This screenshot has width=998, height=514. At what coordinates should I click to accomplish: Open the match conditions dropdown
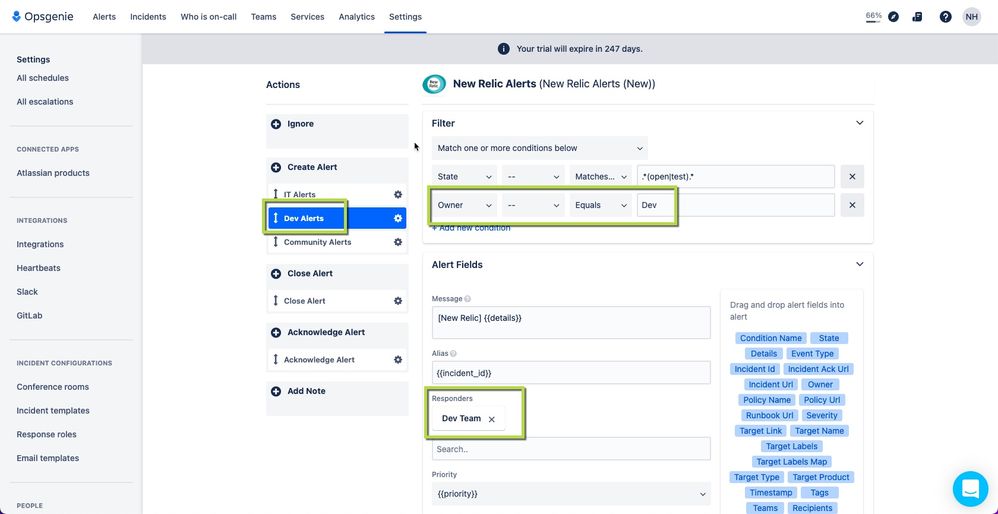tap(540, 148)
